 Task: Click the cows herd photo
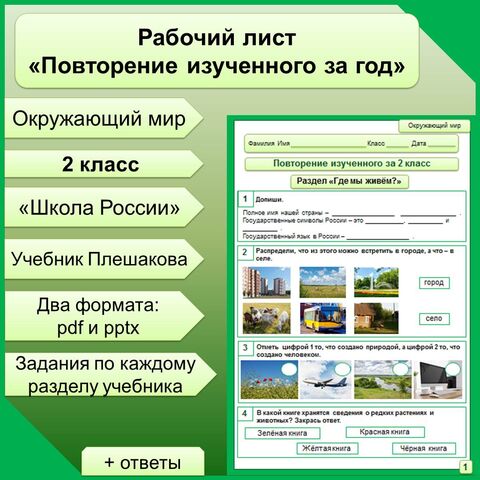tap(266, 318)
